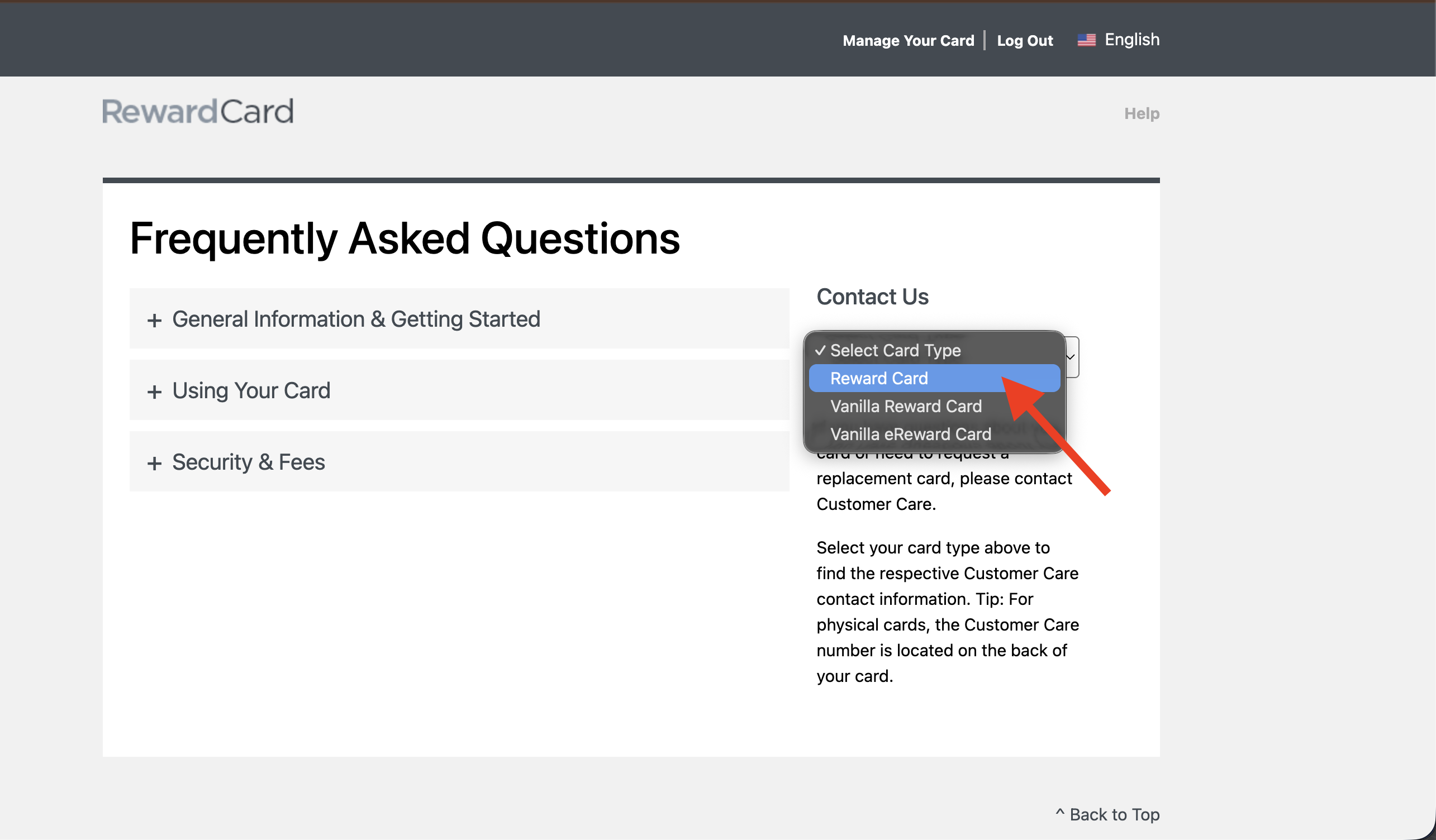This screenshot has width=1436, height=840.
Task: Open the Help link
Action: [x=1142, y=113]
